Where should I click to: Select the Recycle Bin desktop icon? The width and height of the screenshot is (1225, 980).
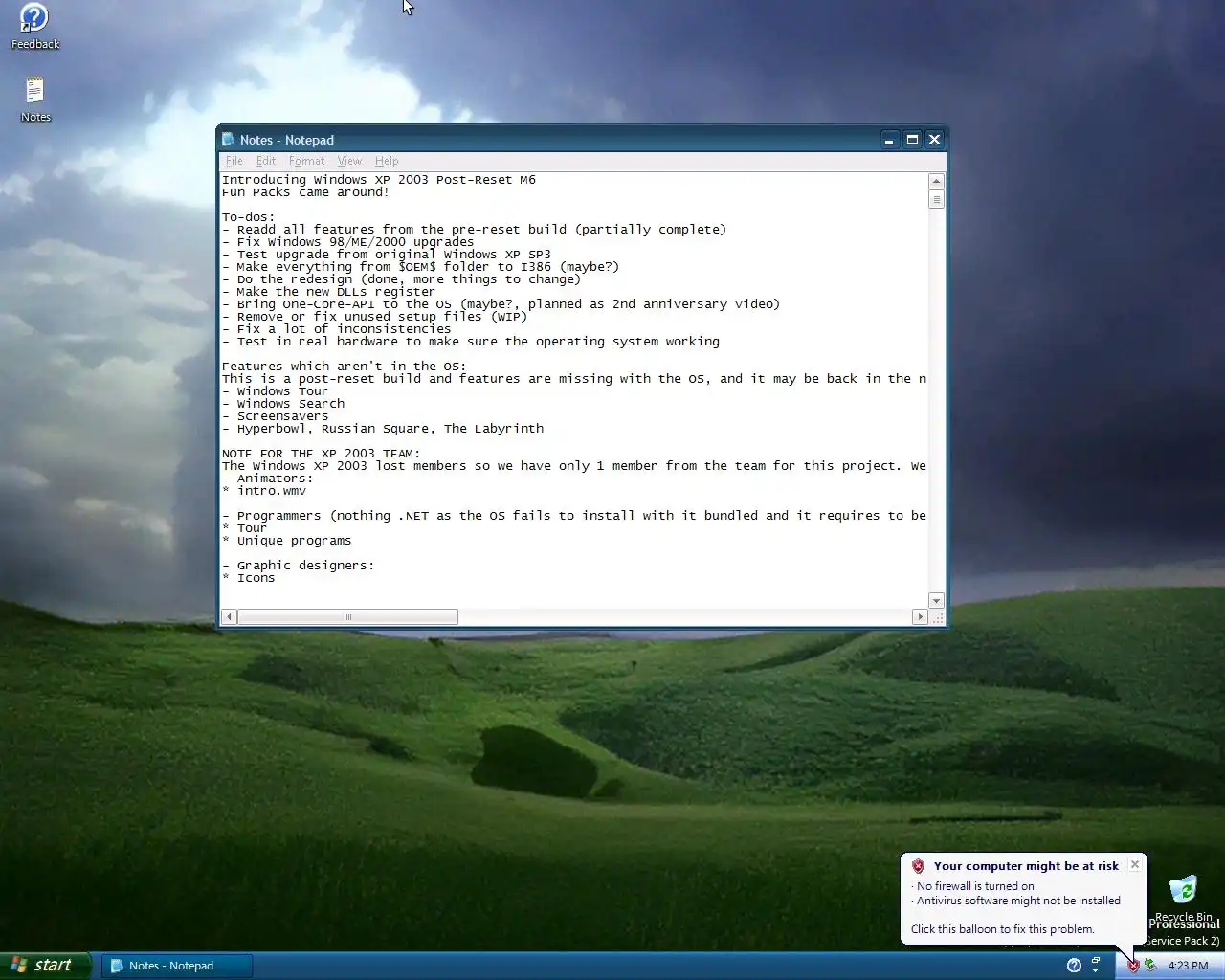(1184, 898)
